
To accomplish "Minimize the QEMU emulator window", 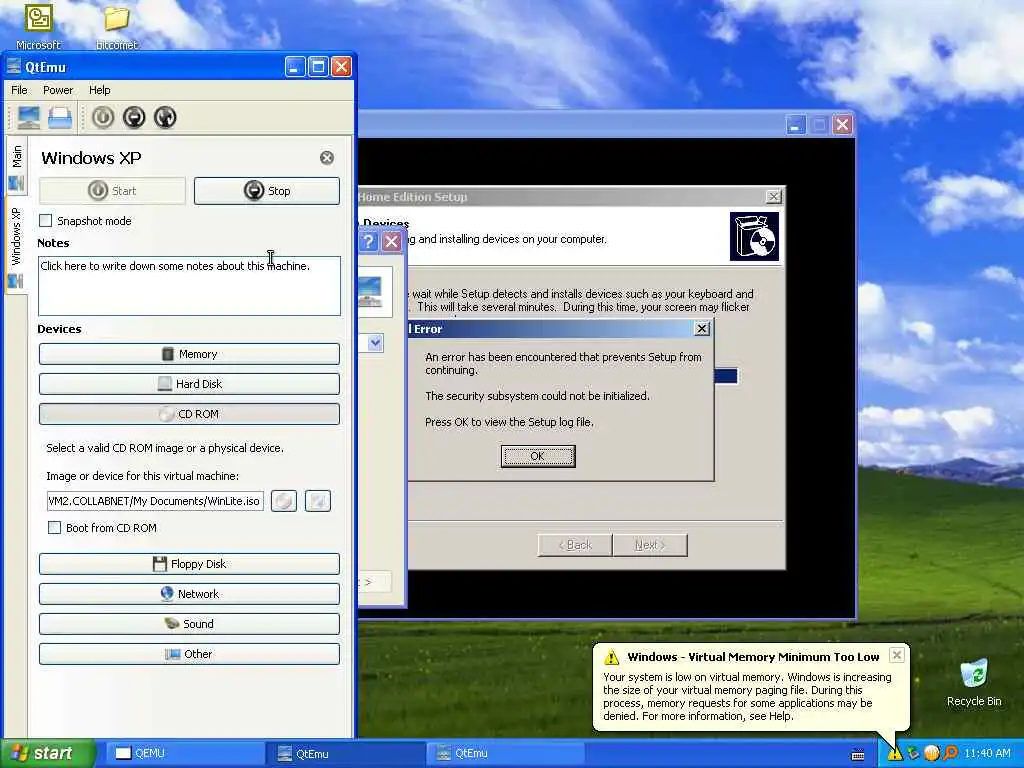I will (795, 125).
